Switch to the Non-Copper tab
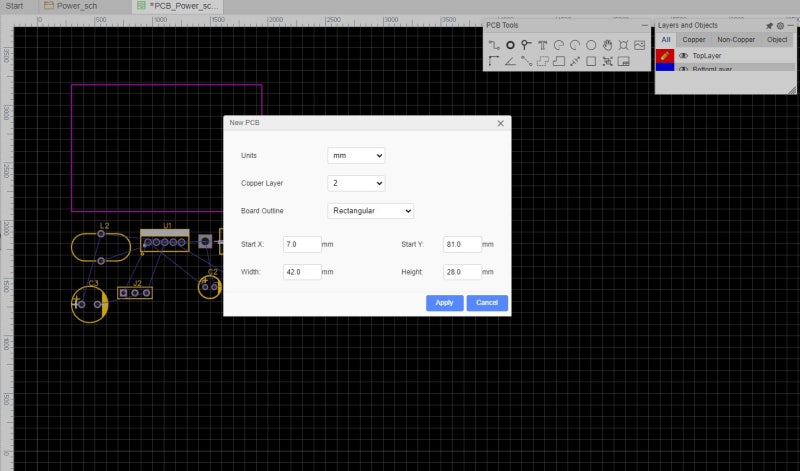The width and height of the screenshot is (800, 471). click(736, 40)
